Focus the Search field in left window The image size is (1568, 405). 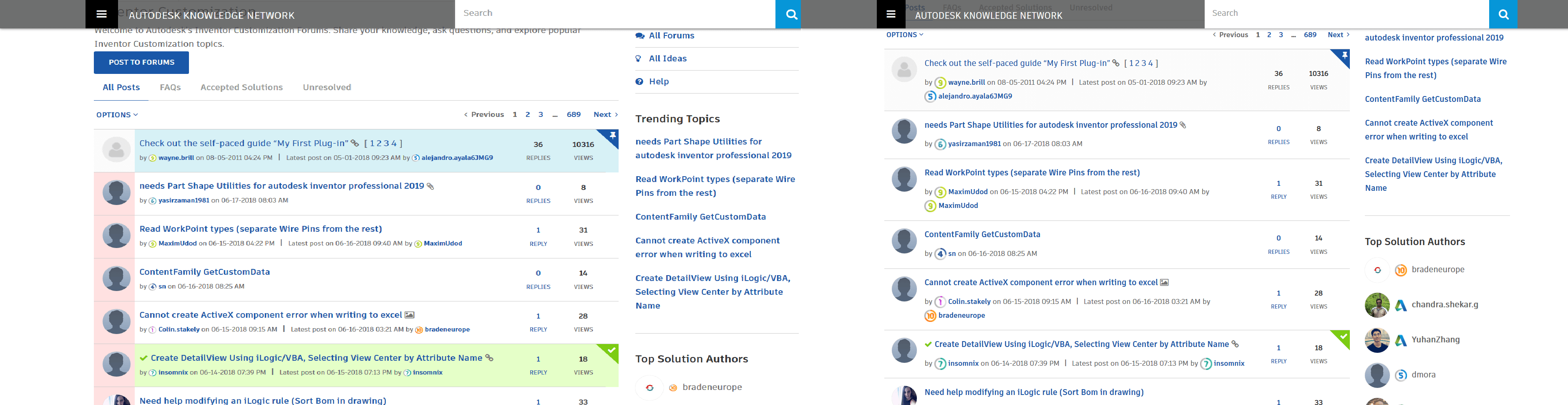point(615,13)
